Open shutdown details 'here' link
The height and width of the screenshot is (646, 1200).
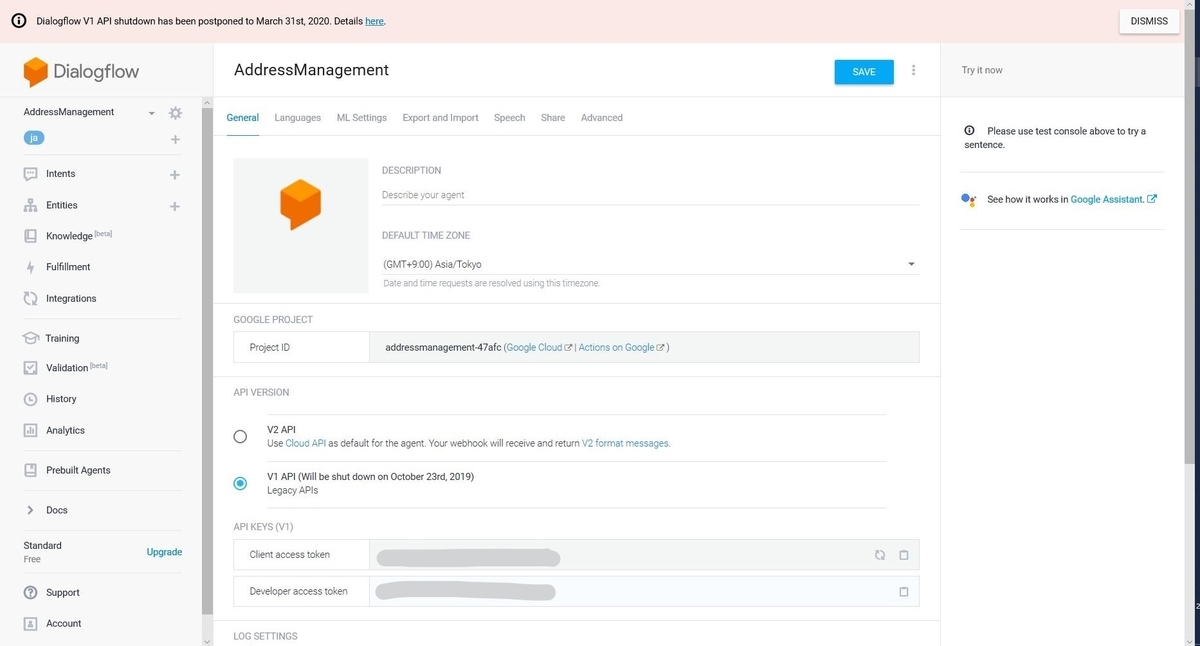(x=374, y=21)
